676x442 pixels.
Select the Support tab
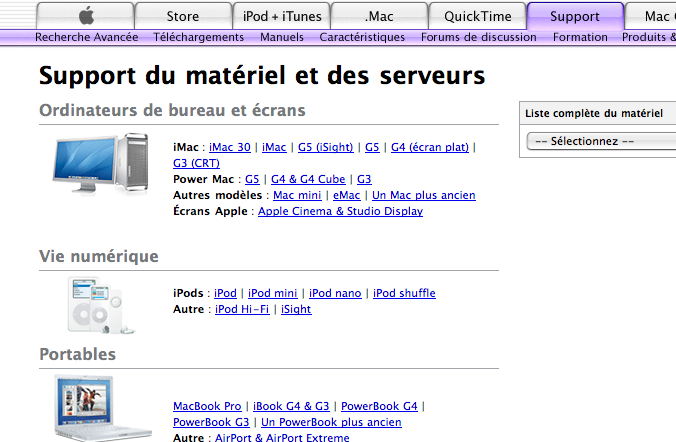[576, 16]
